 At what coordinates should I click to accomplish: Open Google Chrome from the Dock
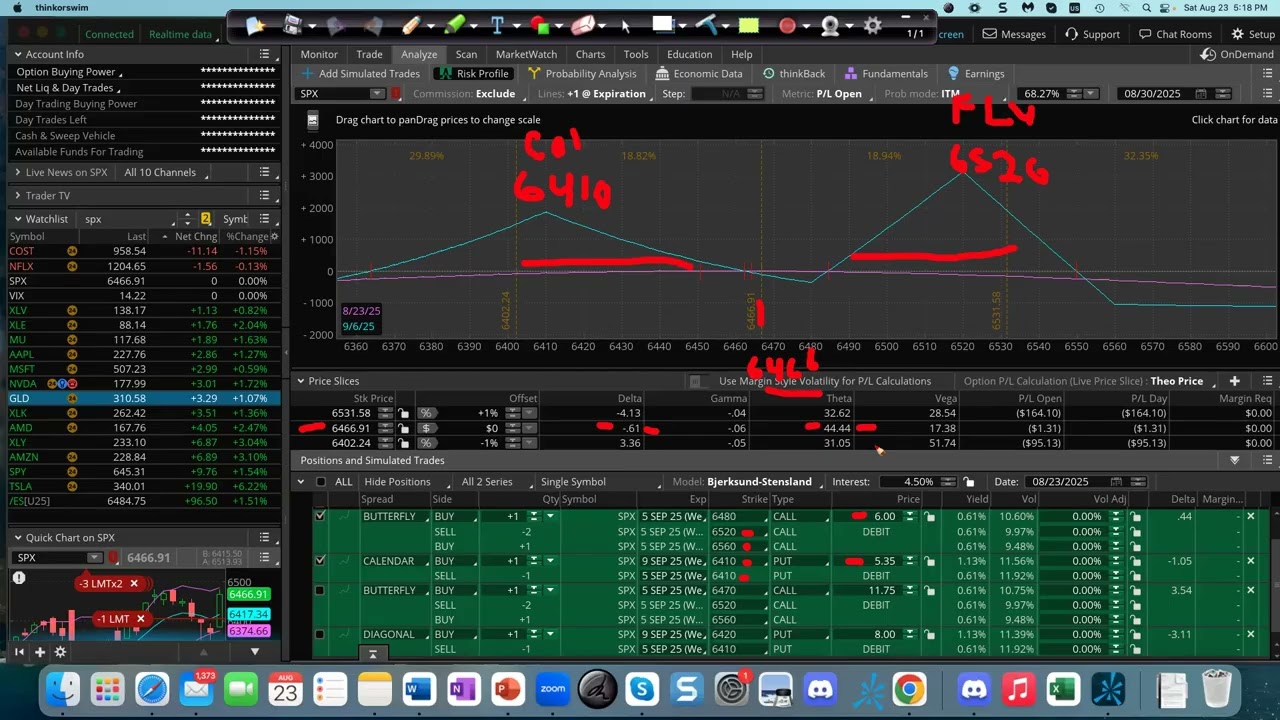tap(909, 689)
